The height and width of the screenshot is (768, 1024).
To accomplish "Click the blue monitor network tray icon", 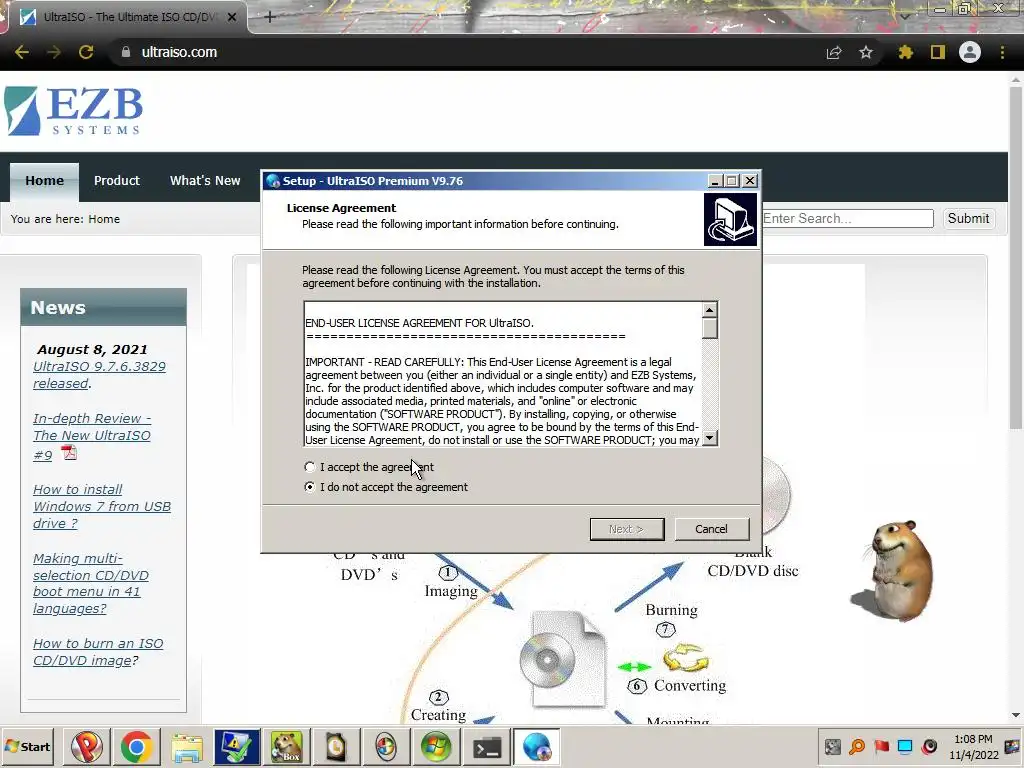I will tap(905, 746).
